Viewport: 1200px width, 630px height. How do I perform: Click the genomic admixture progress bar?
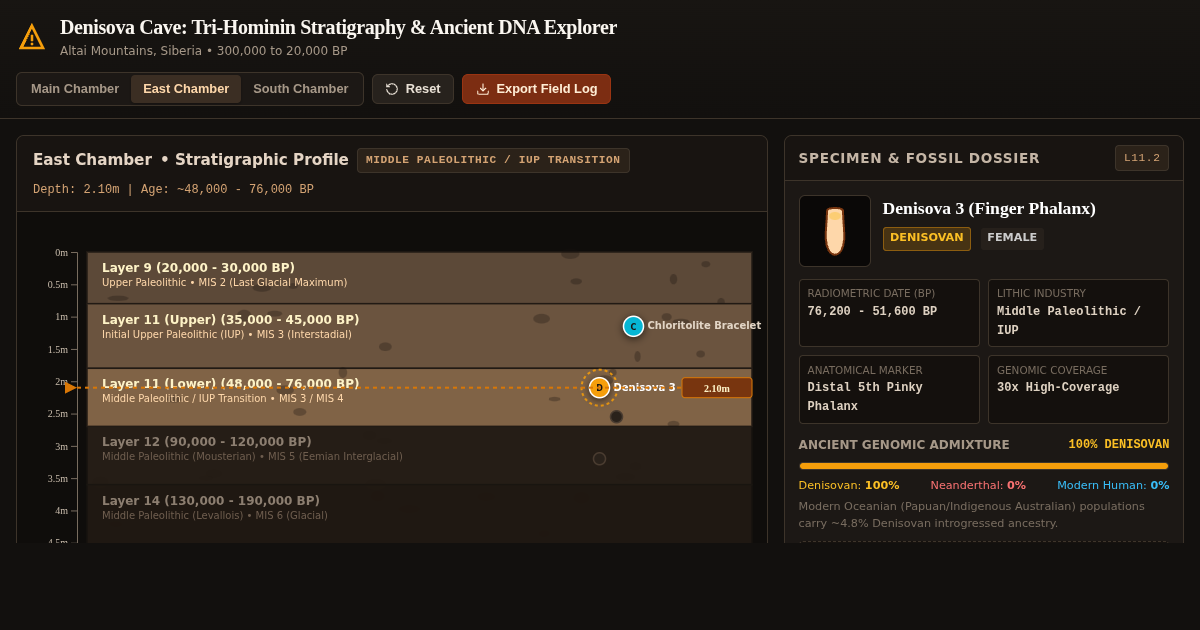click(984, 466)
